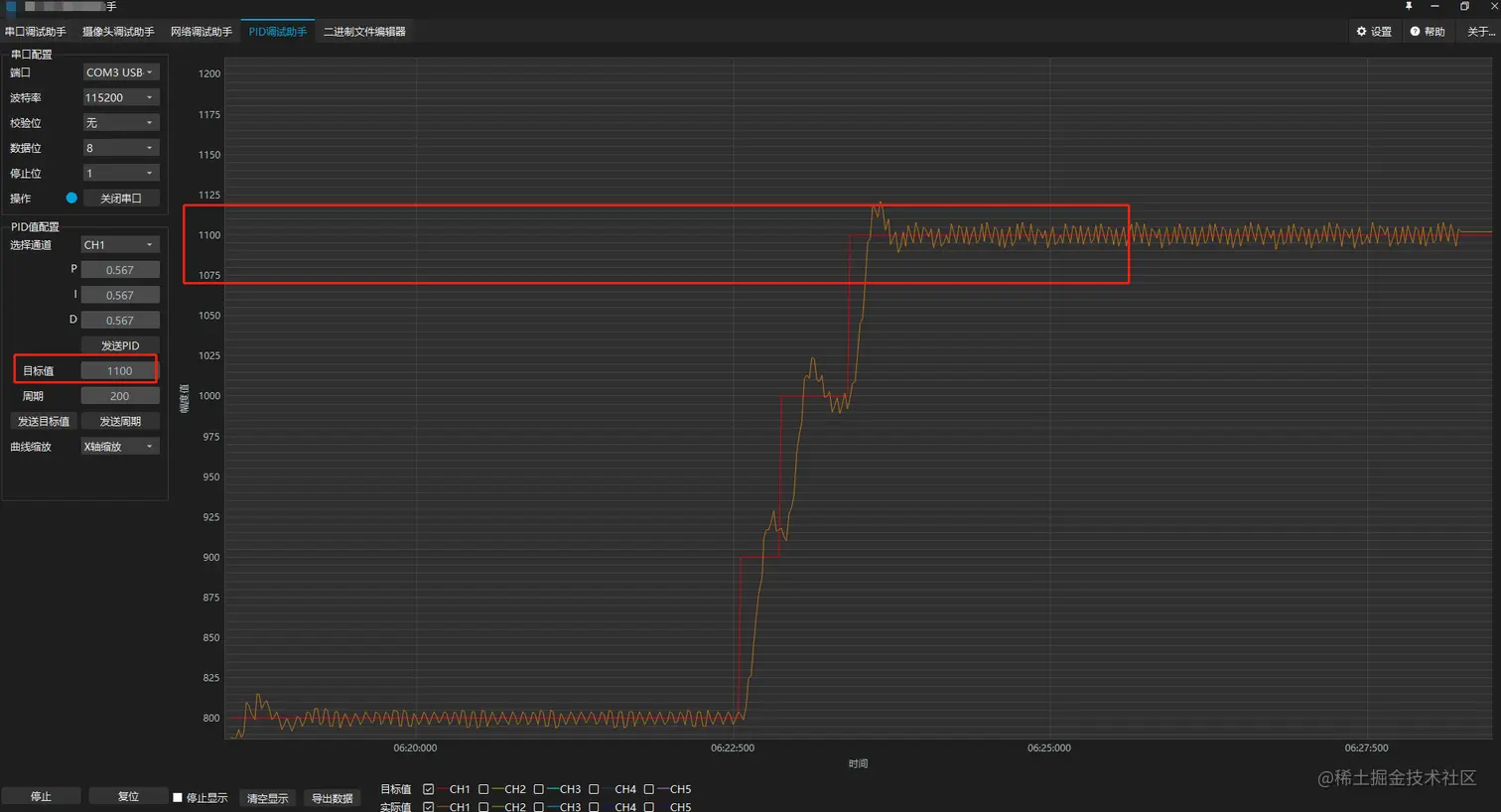Focus the I value input field
Screen dimensions: 1501x812
point(120,295)
